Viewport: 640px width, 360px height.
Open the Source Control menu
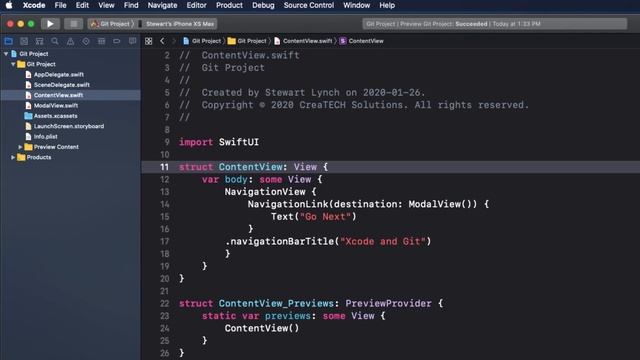pyautogui.click(x=309, y=5)
